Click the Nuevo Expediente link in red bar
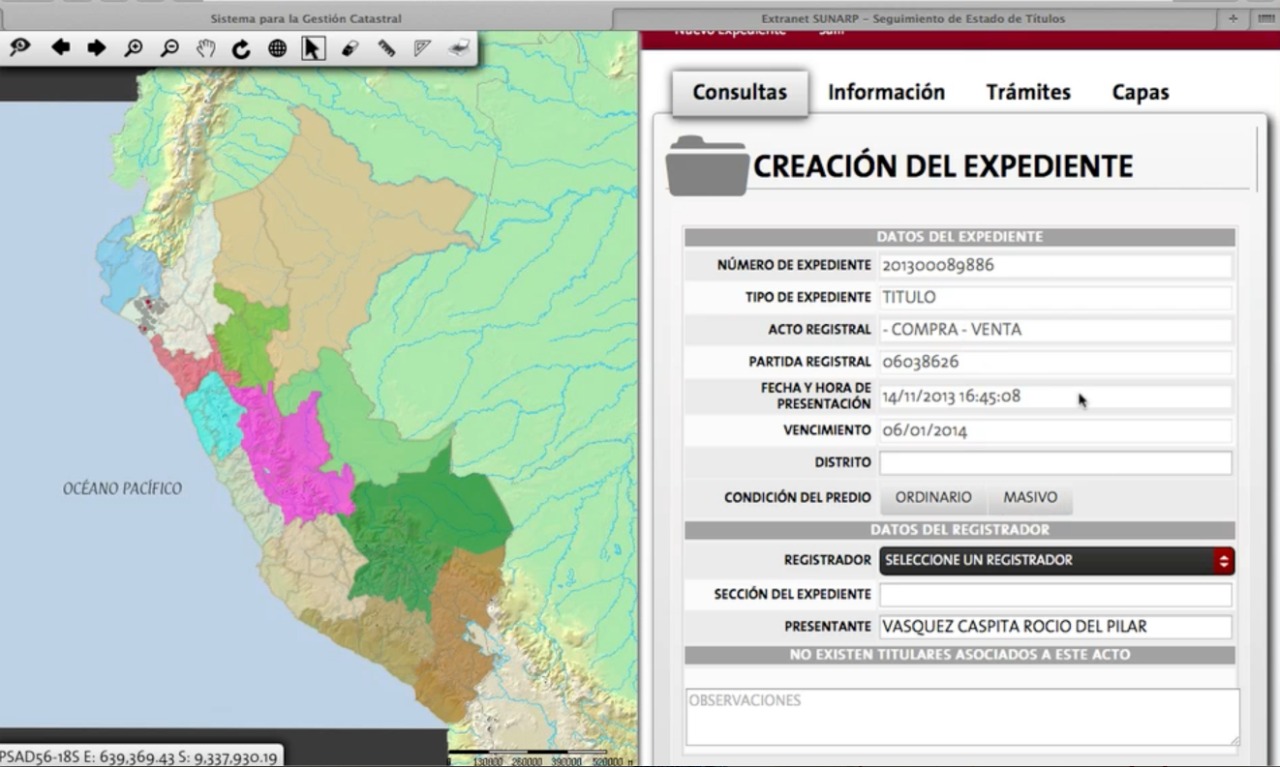Screen dimensions: 1280x767 (730, 32)
